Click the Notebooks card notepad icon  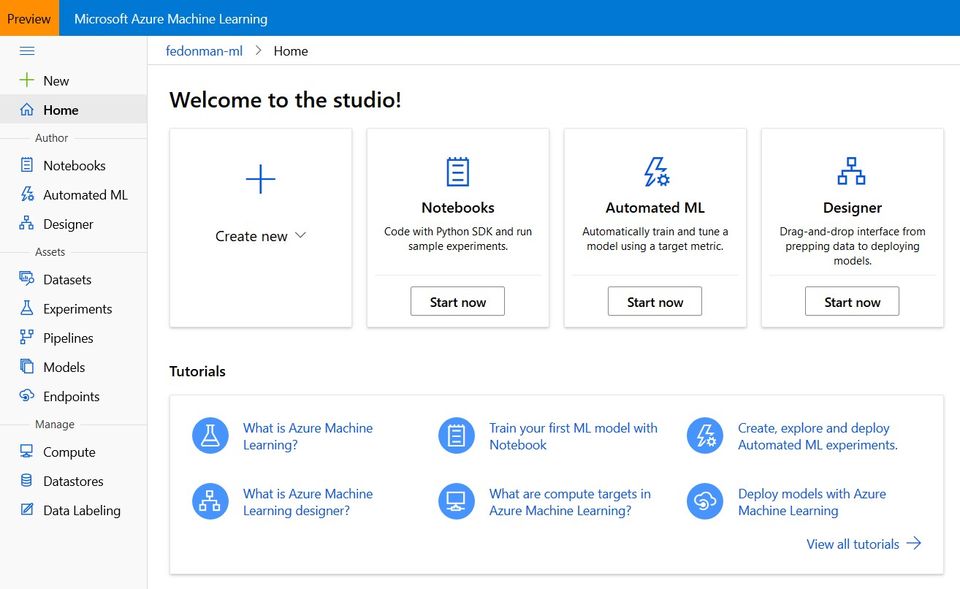pyautogui.click(x=458, y=171)
